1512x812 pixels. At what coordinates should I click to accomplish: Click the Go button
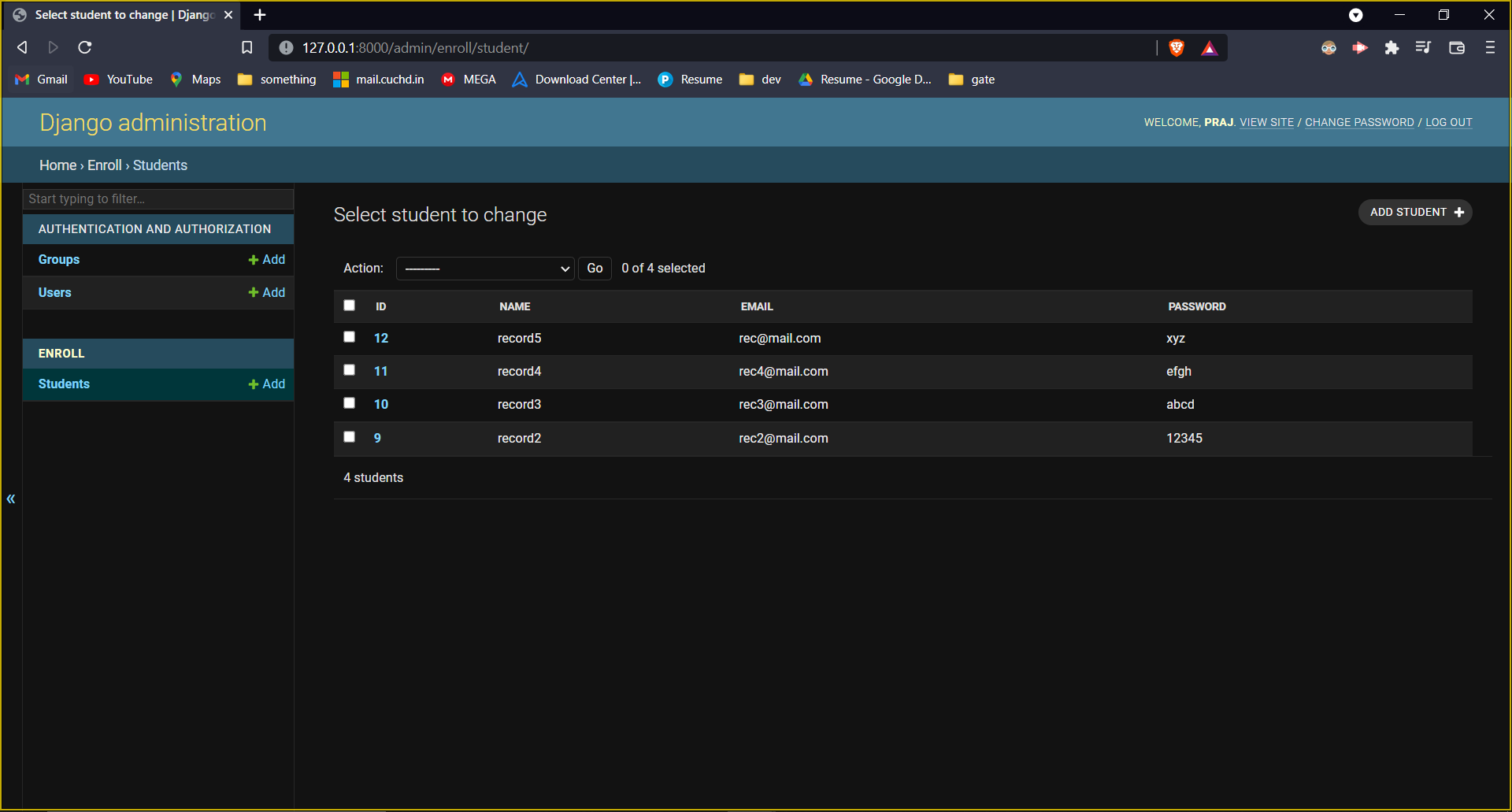click(595, 269)
